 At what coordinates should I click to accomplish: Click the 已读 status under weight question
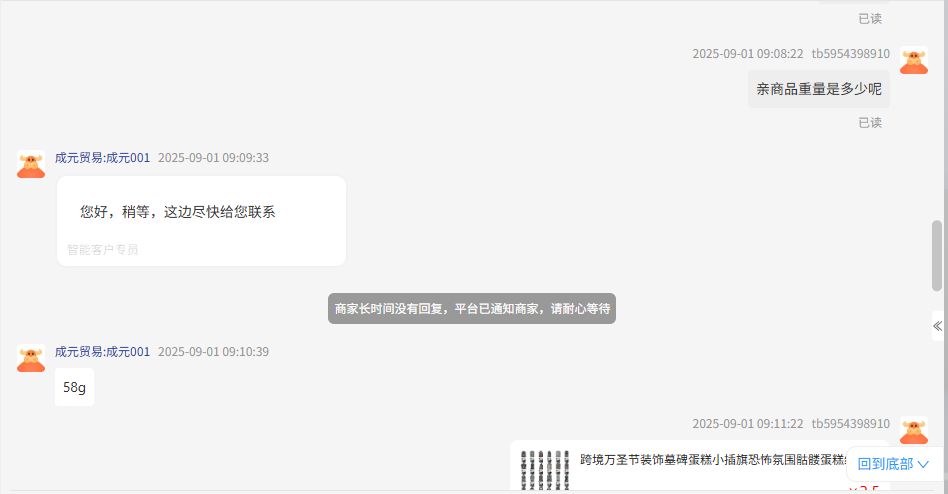tap(870, 123)
